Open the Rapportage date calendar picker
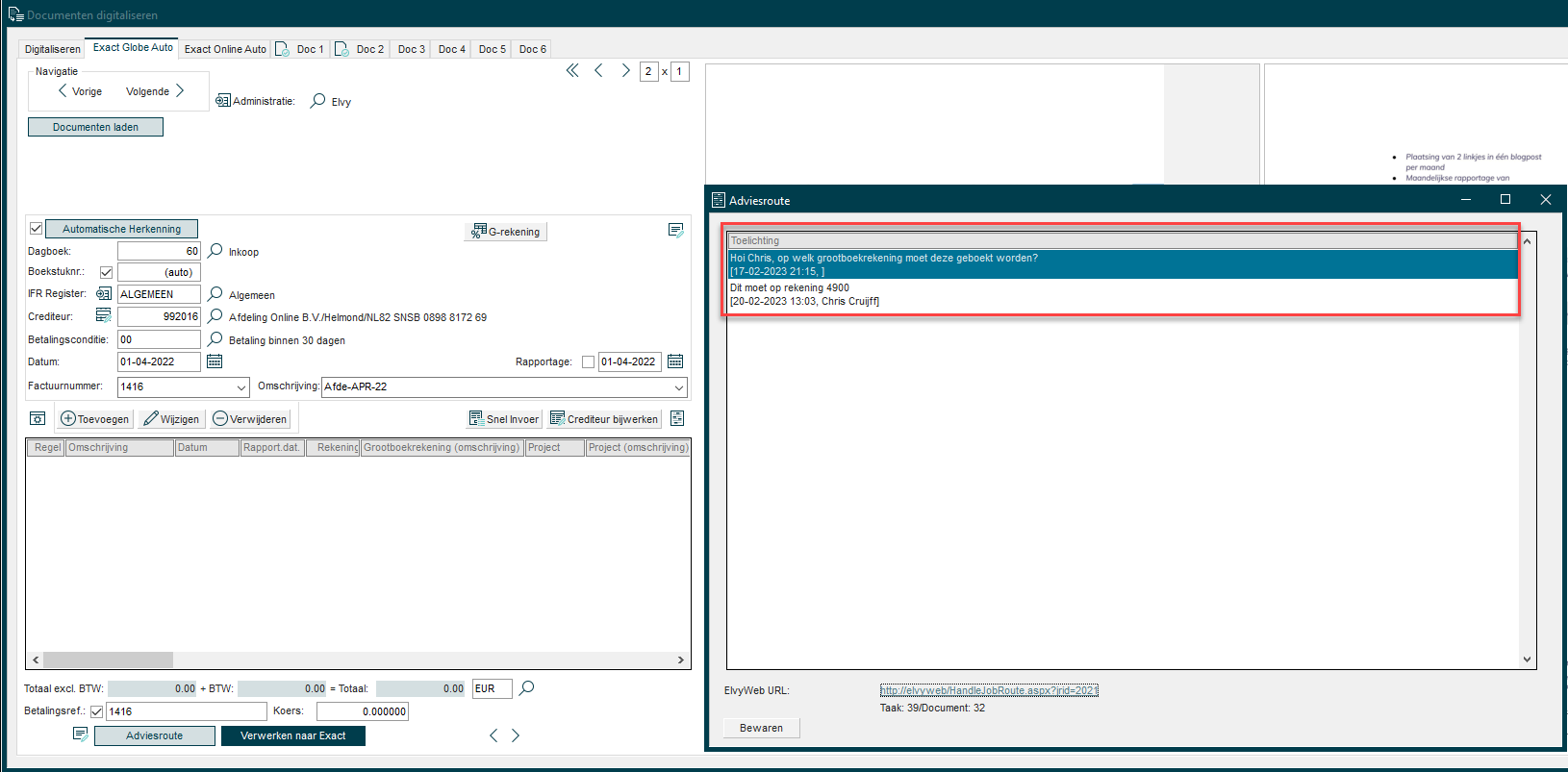The height and width of the screenshot is (772, 1568). [x=675, y=361]
